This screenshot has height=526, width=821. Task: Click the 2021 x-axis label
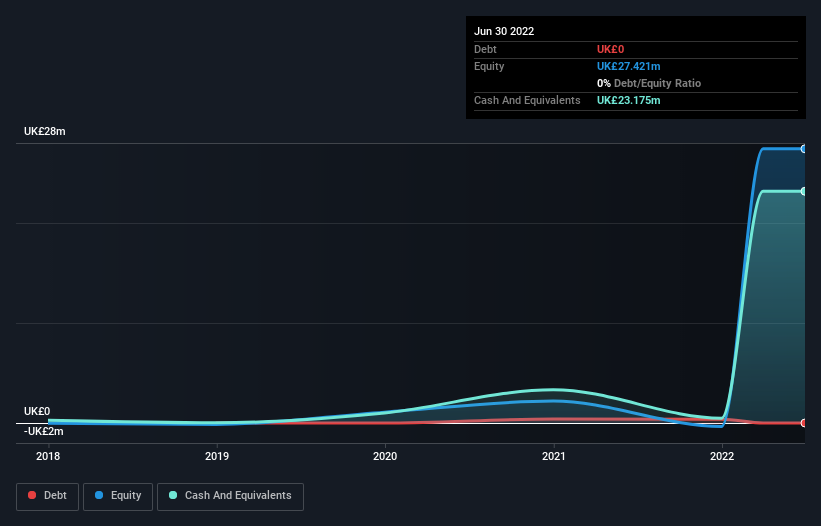point(553,456)
